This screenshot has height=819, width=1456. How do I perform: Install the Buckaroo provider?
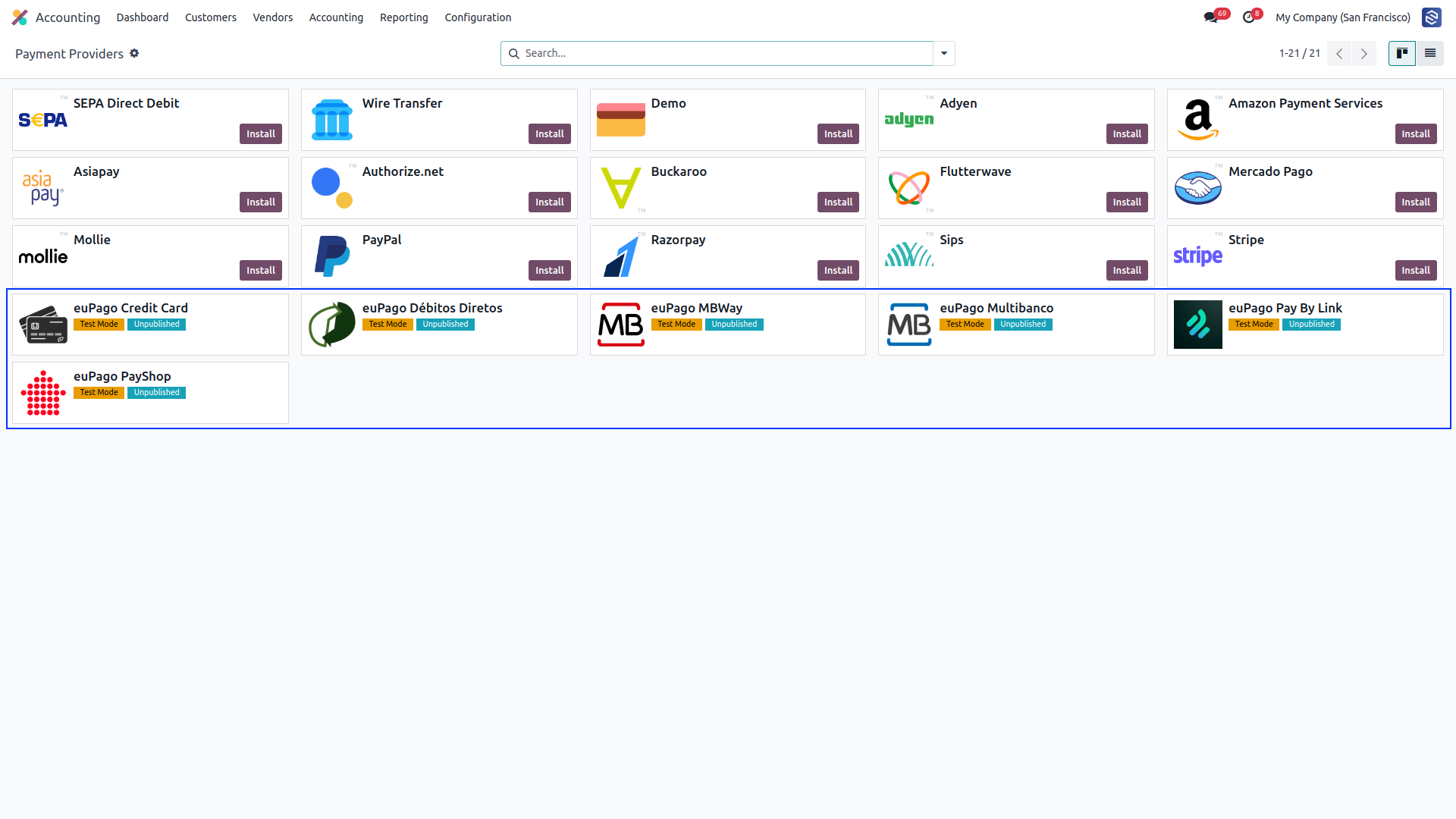click(839, 202)
